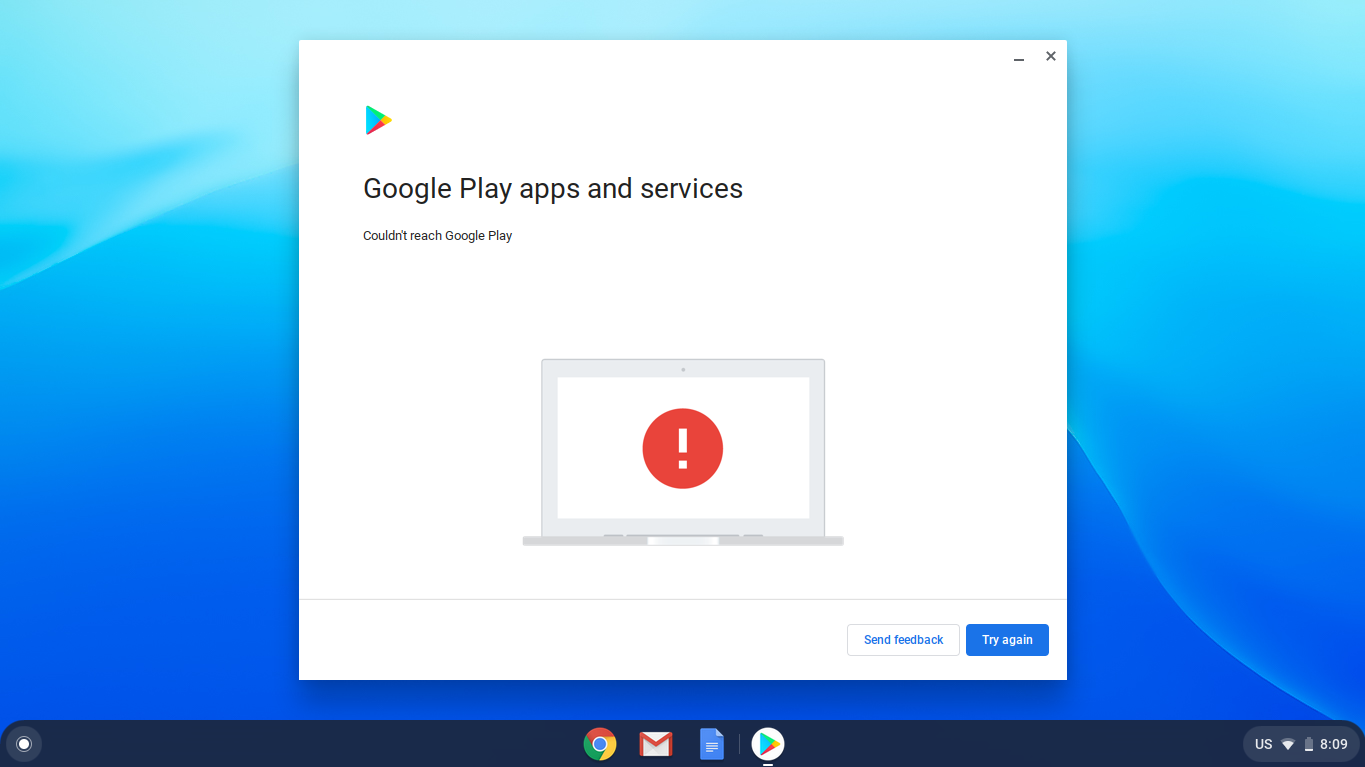Open Gmail from the shelf
The image size is (1365, 767).
point(656,744)
